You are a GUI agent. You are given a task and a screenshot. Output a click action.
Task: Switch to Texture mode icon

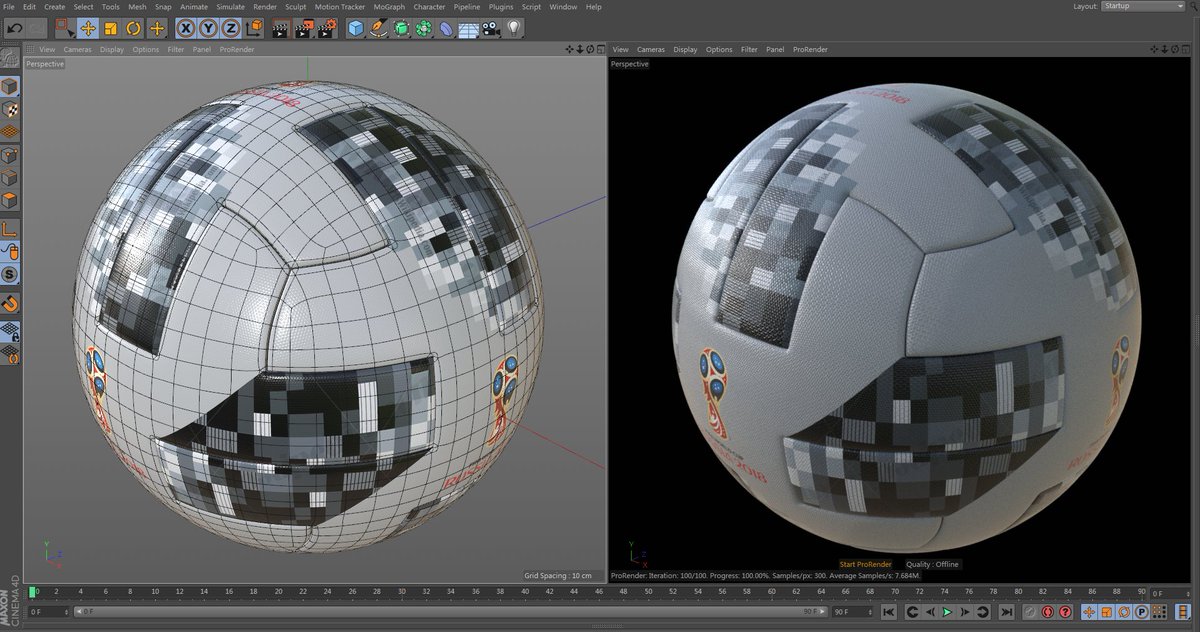(x=10, y=109)
